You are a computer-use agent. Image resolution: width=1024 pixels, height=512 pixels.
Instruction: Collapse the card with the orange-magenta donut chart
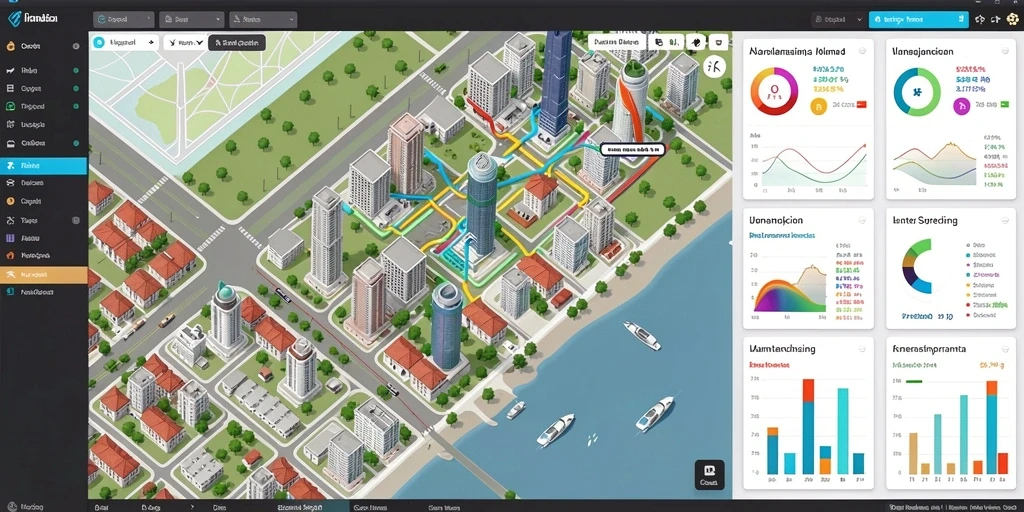[x=862, y=51]
